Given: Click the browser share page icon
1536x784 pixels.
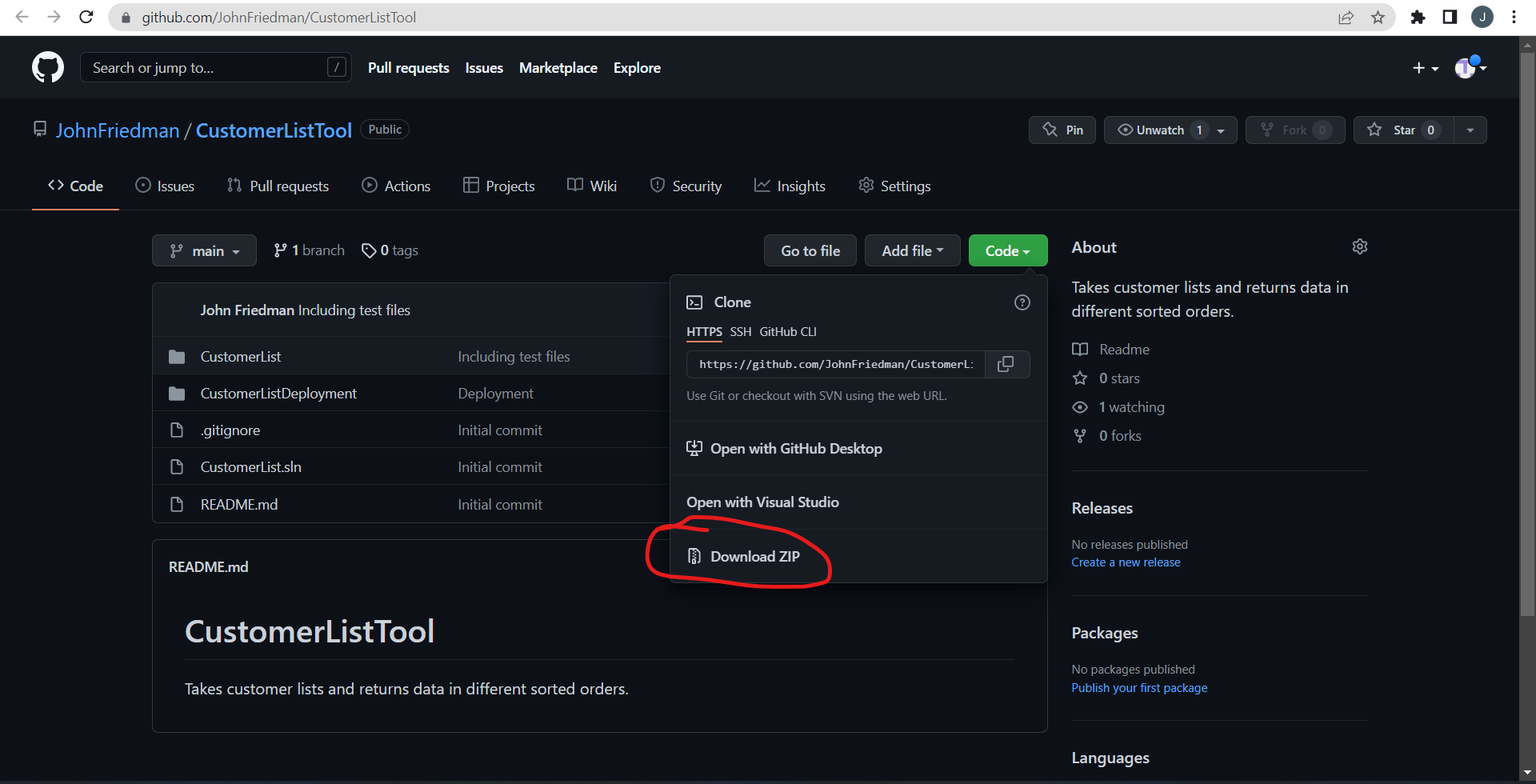Looking at the screenshot, I should click(x=1346, y=17).
